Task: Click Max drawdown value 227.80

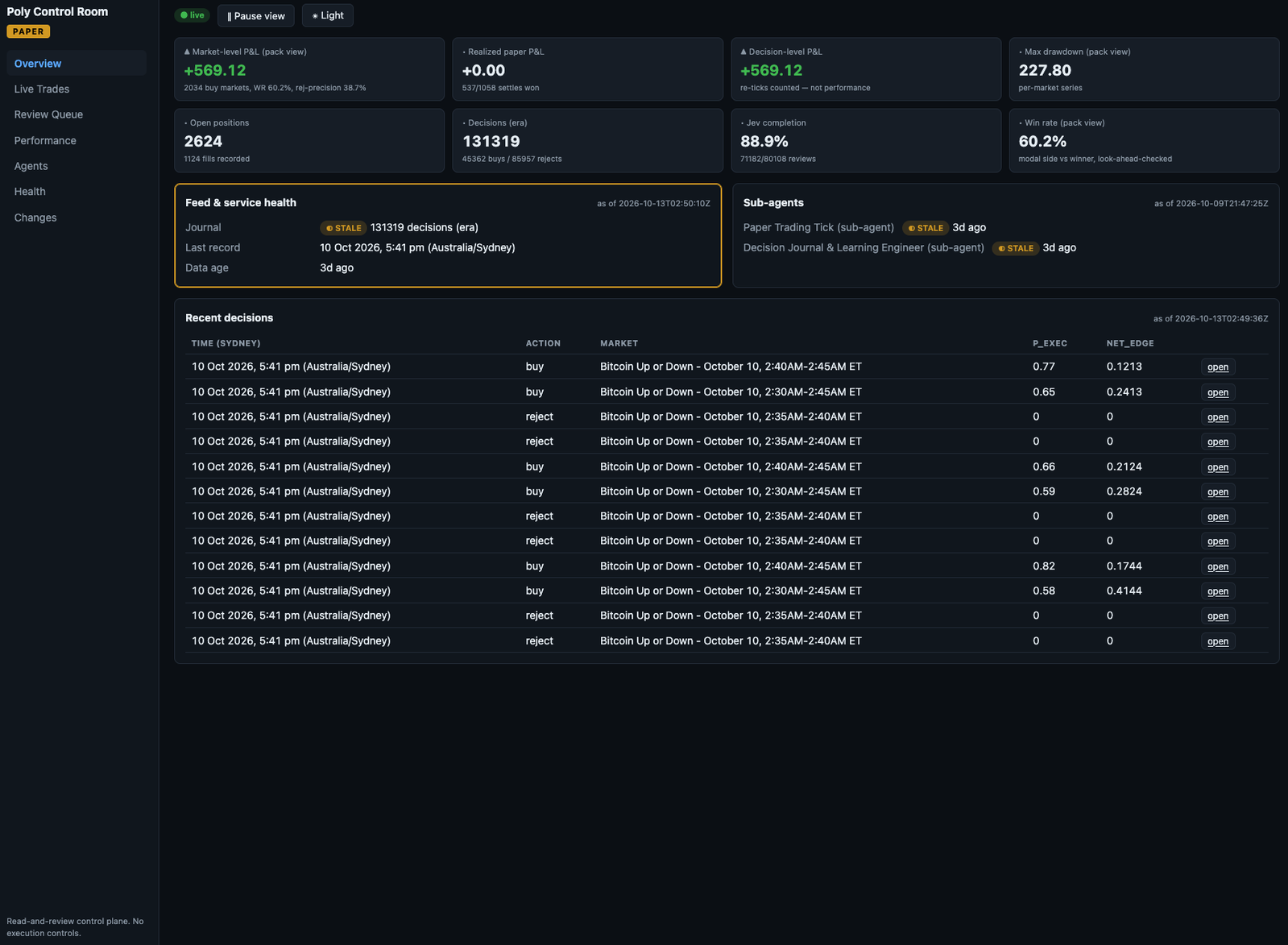Action: 1045,71
